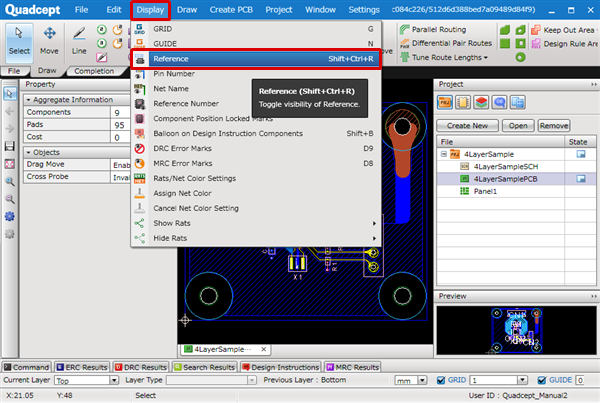The height and width of the screenshot is (403, 600).
Task: Select the cut-corner filled plane icon
Action: tap(505, 30)
